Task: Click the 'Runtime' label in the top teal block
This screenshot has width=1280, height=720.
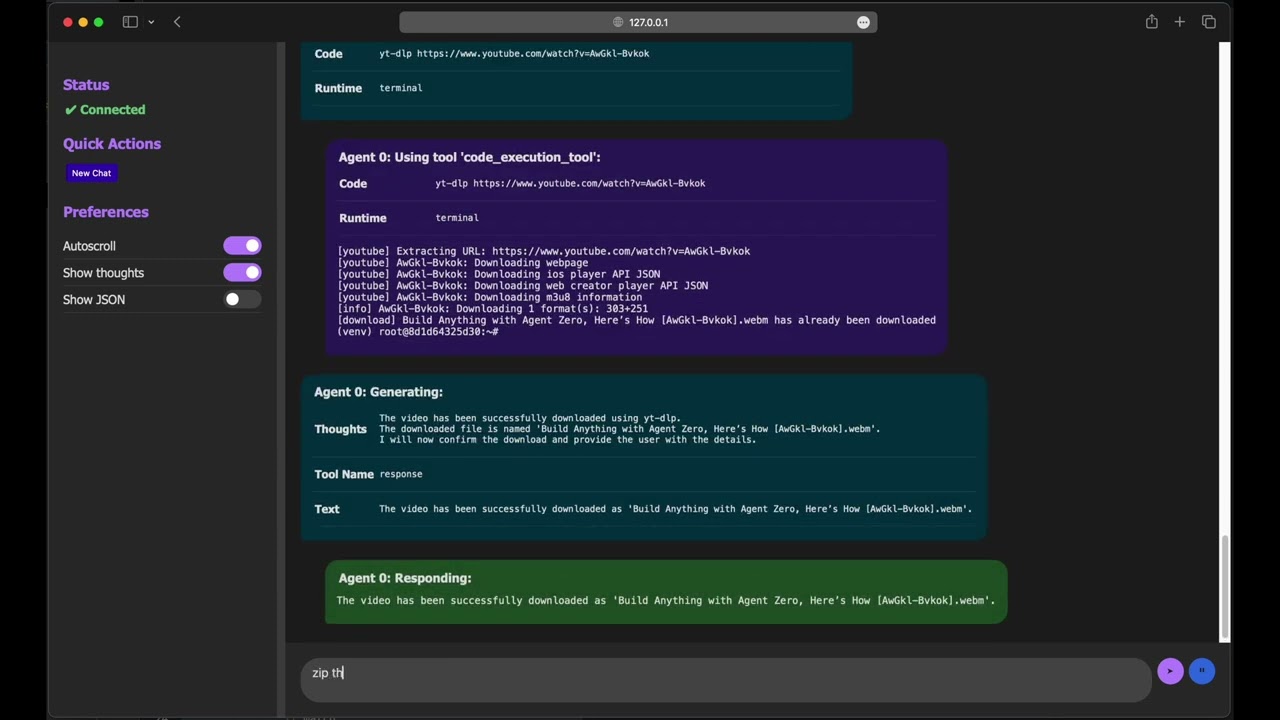Action: pyautogui.click(x=338, y=88)
